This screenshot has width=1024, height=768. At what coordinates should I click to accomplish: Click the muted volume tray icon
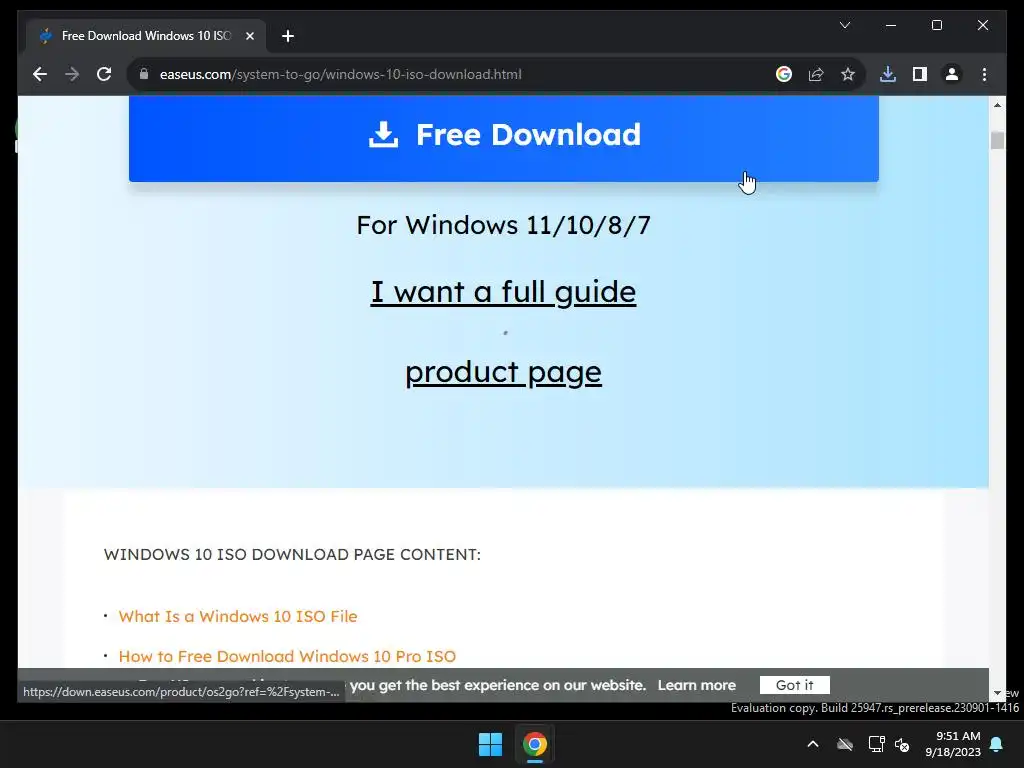click(902, 744)
